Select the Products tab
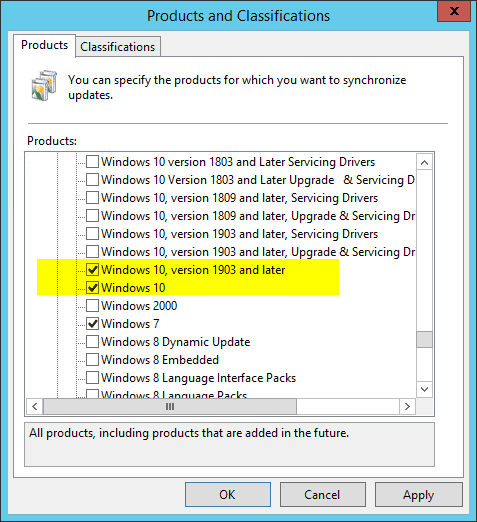 coord(44,45)
